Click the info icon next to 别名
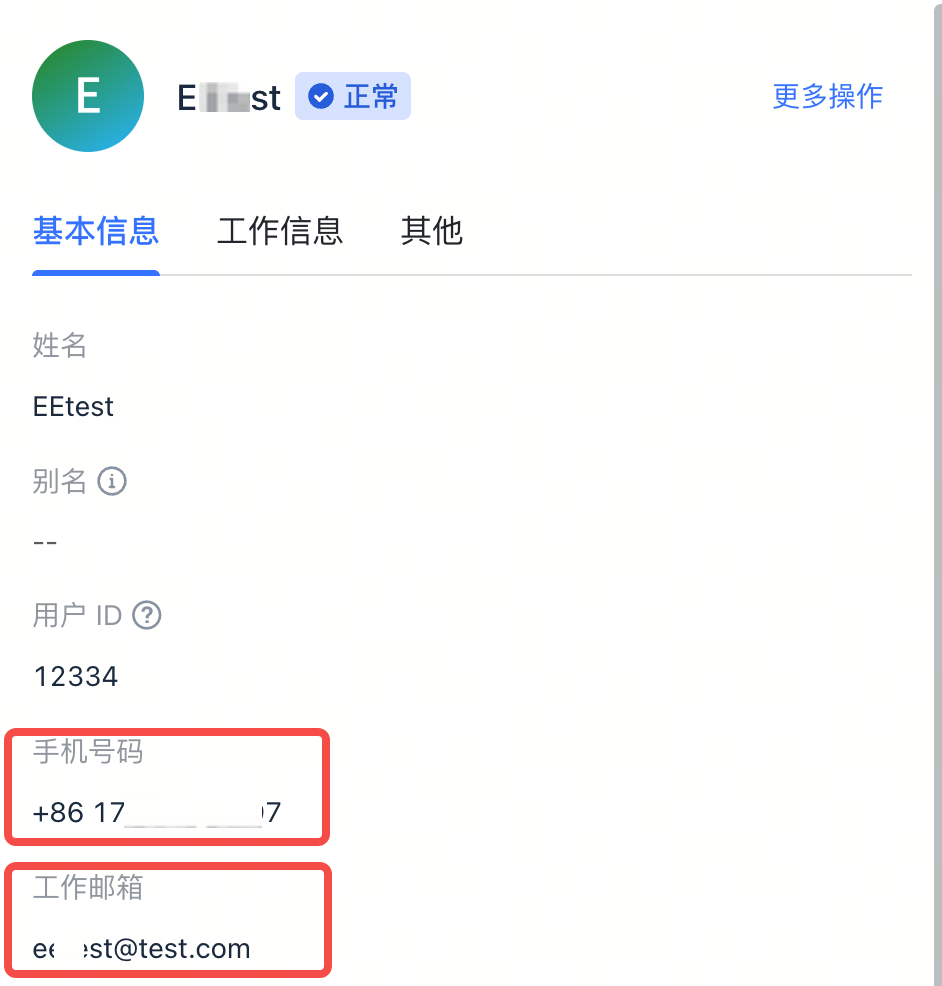Screen dimensions: 942x986 [112, 481]
